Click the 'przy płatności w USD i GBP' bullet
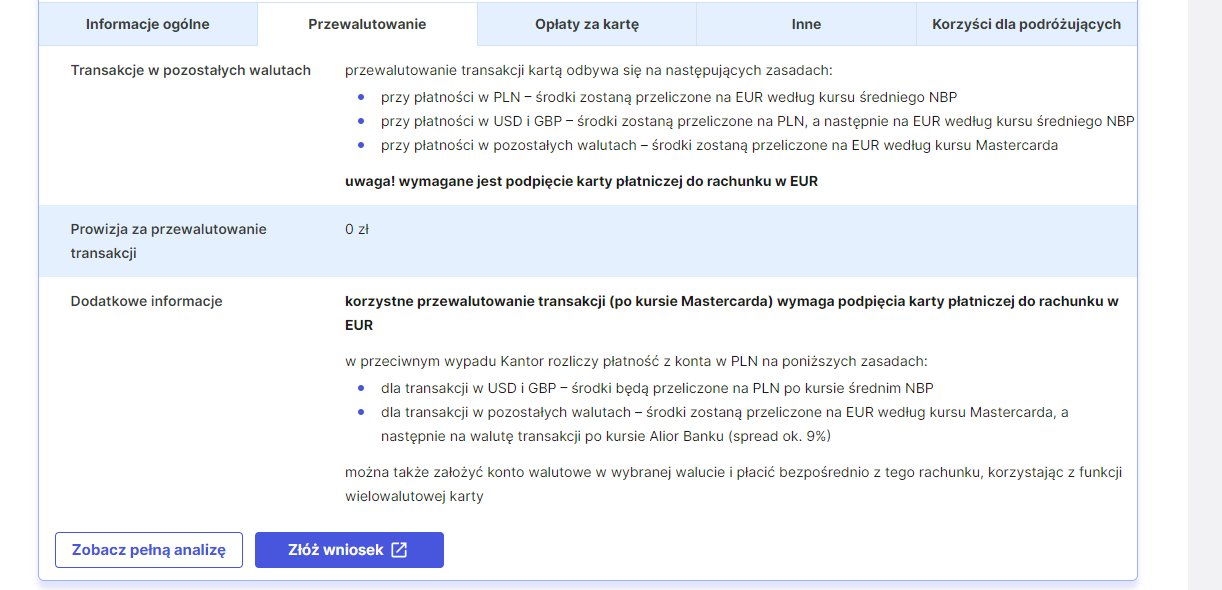 [x=757, y=121]
